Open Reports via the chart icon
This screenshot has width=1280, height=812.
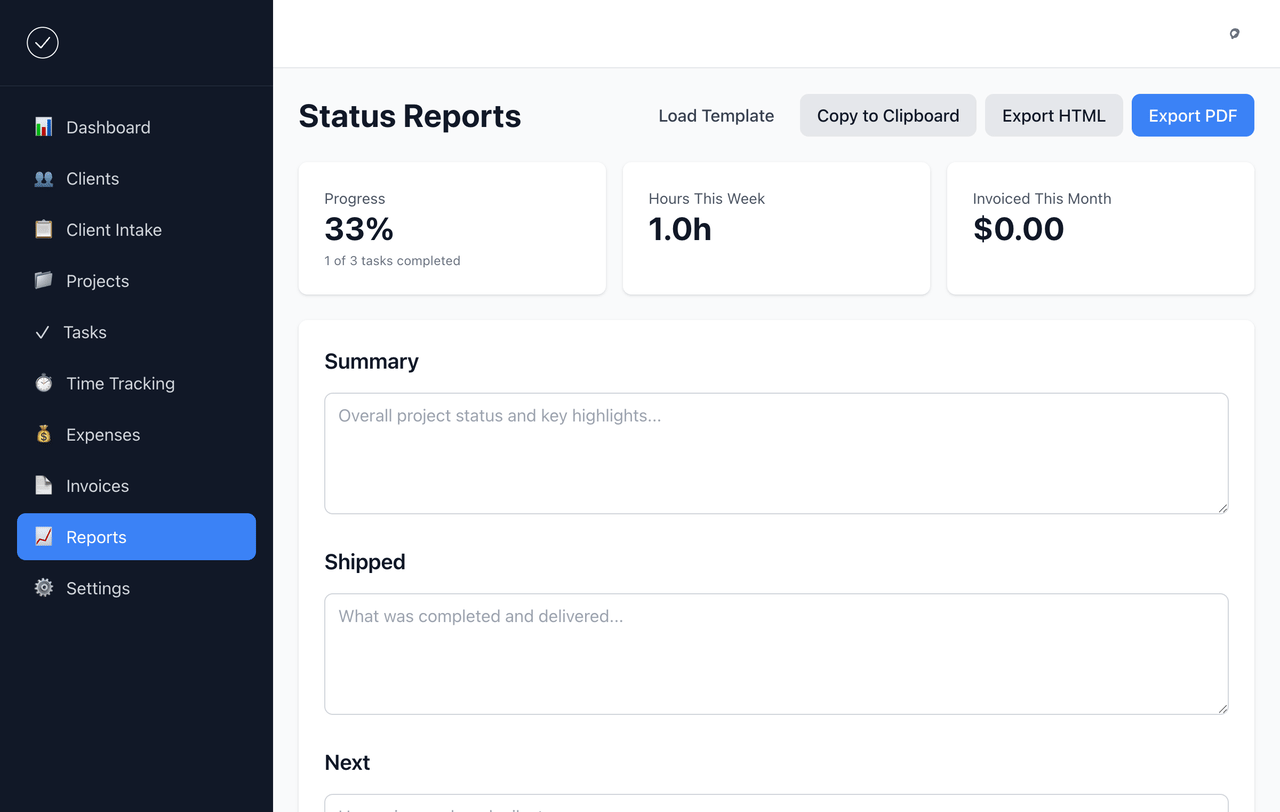coord(43,536)
